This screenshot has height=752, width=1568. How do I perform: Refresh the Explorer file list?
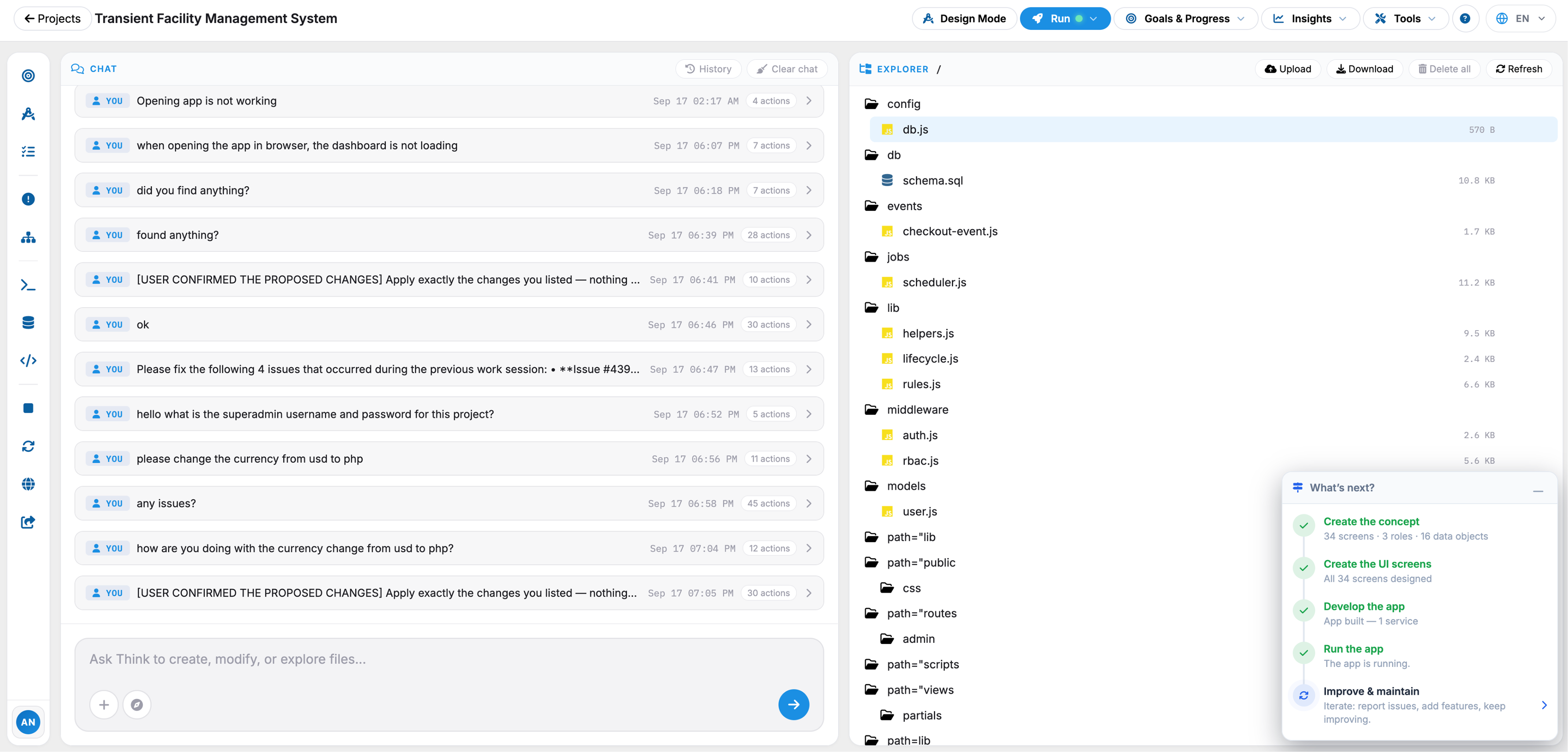pos(1519,69)
